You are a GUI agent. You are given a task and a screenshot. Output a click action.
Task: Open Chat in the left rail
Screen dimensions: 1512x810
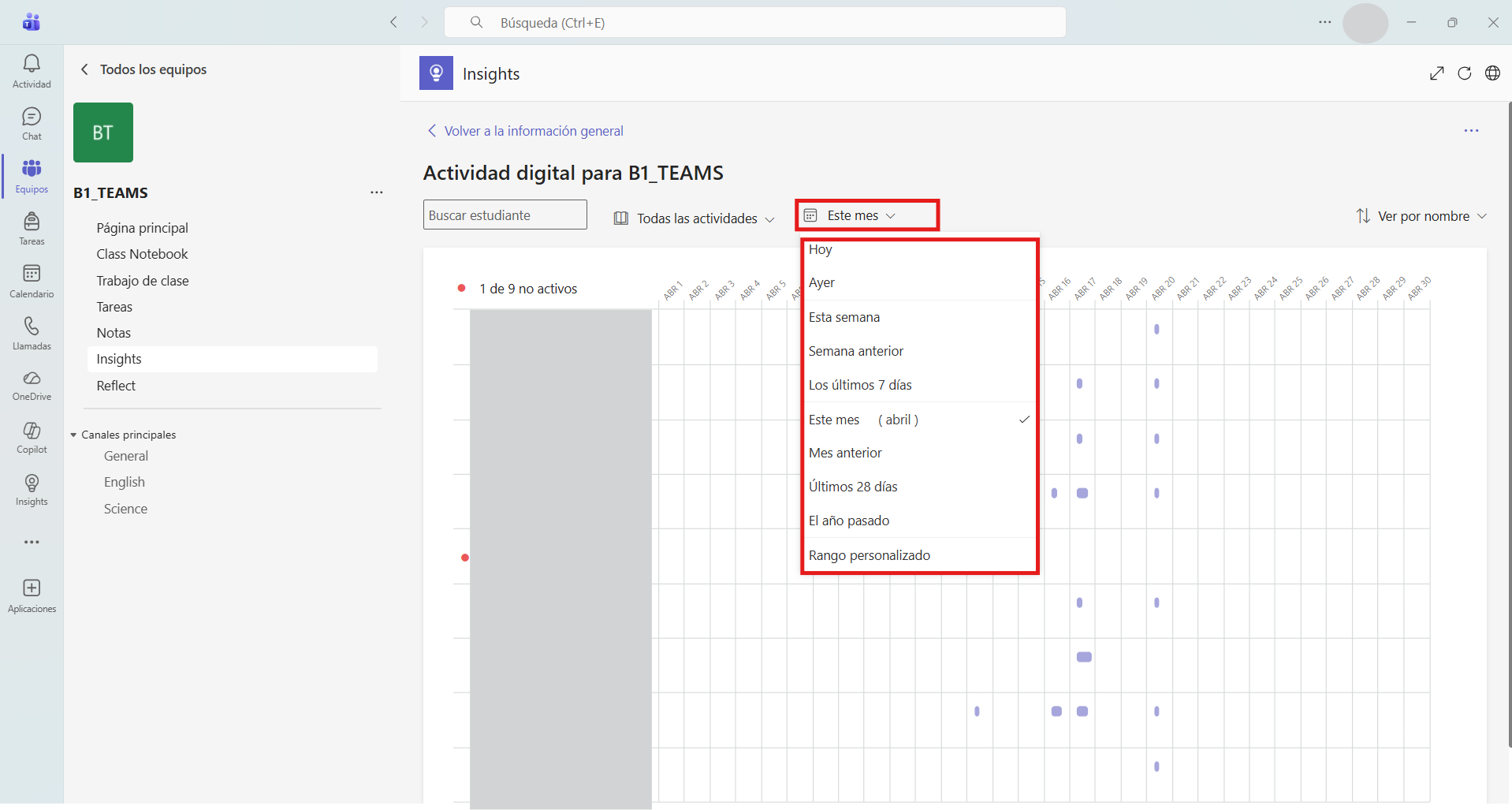(32, 124)
